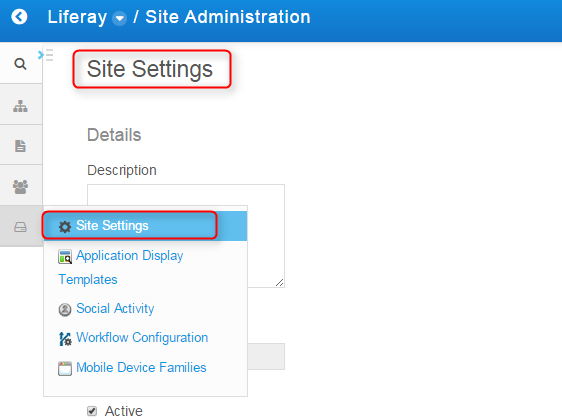Open the Pages sitemap sidebar icon
This screenshot has height=420, width=562.
(20, 106)
